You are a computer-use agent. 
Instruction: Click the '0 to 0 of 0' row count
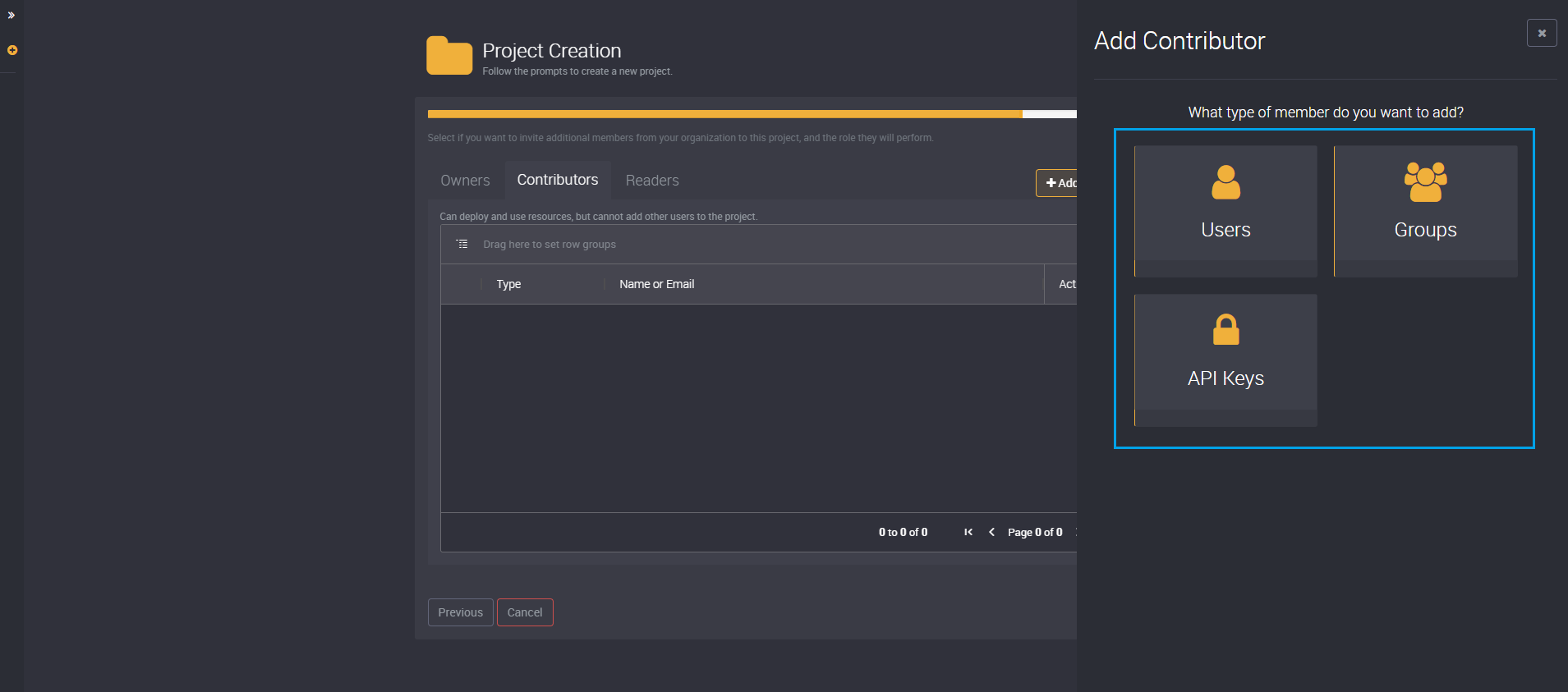point(904,532)
